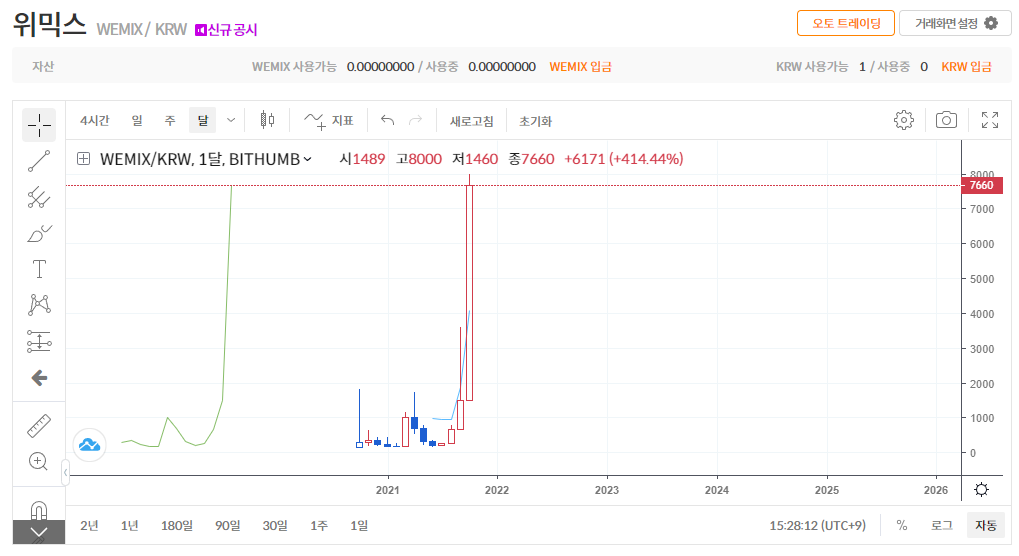The height and width of the screenshot is (556, 1019).
Task: Open the candlestick chart style selector
Action: click(267, 120)
